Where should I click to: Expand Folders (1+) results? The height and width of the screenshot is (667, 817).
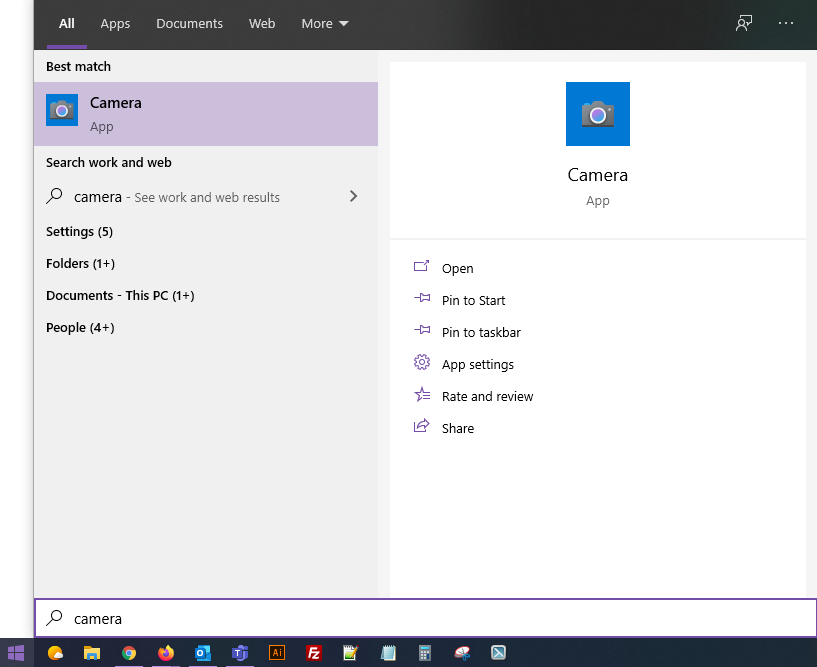[80, 264]
